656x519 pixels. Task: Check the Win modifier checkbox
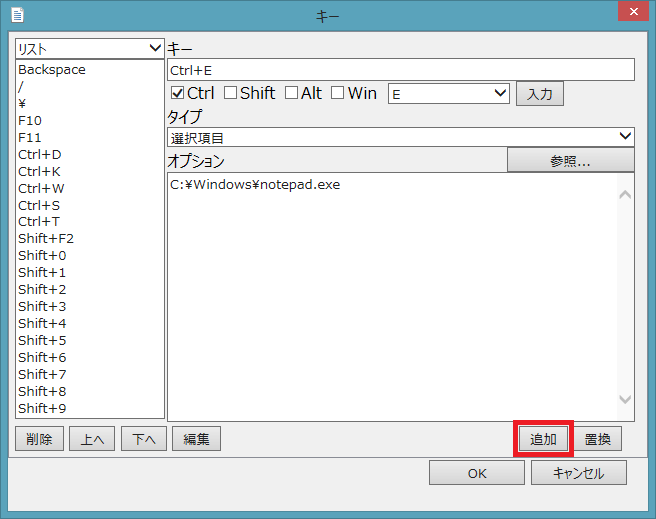click(338, 93)
